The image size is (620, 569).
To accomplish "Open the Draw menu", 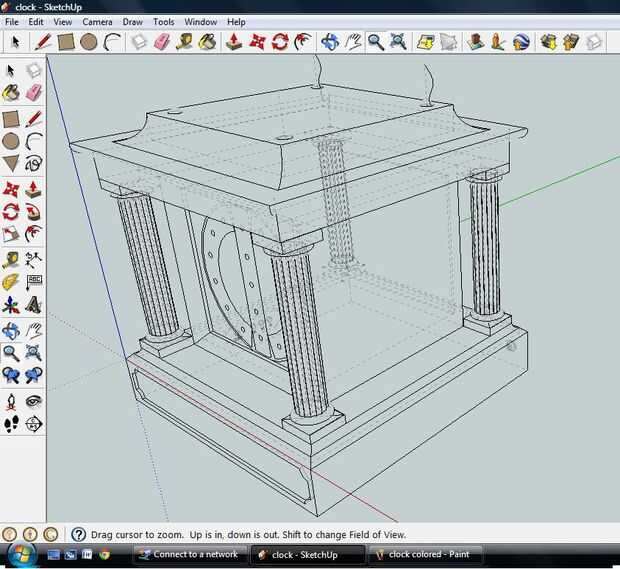I will coord(132,21).
